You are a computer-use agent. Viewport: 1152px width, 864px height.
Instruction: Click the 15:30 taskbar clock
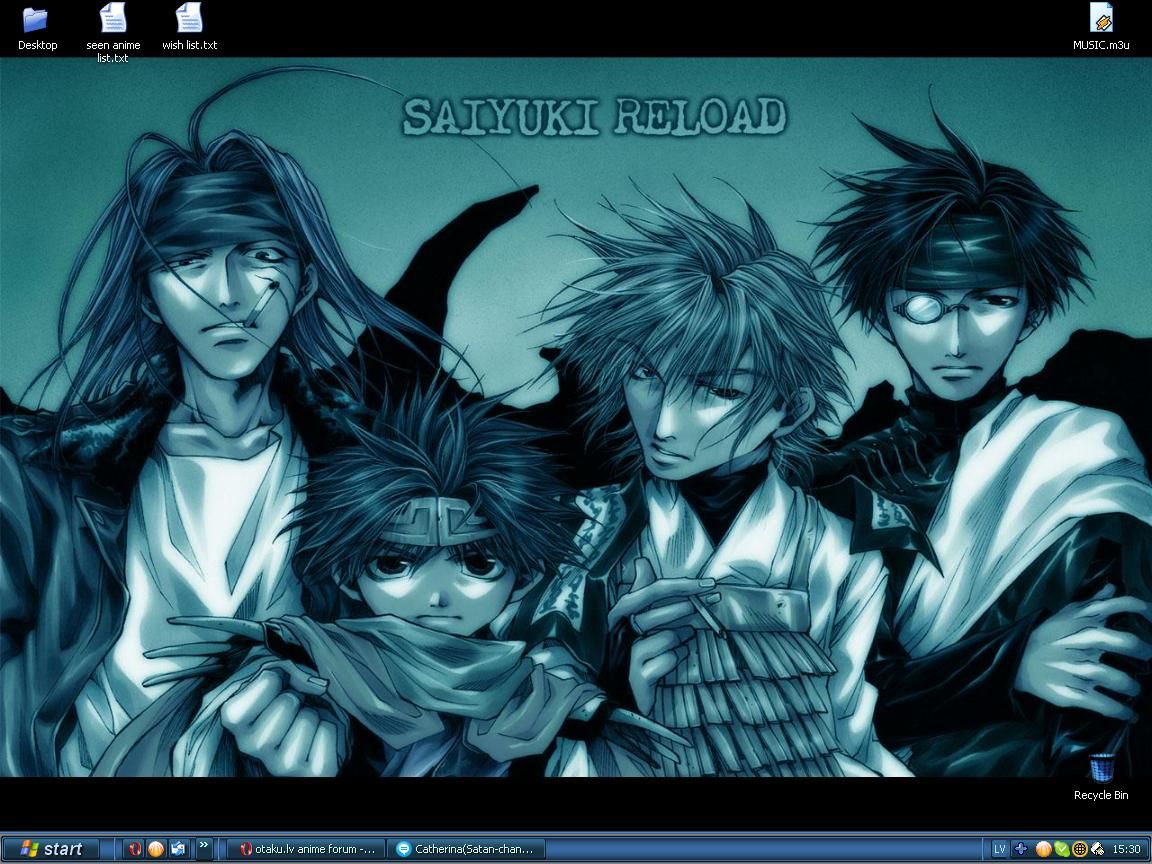(x=1126, y=849)
